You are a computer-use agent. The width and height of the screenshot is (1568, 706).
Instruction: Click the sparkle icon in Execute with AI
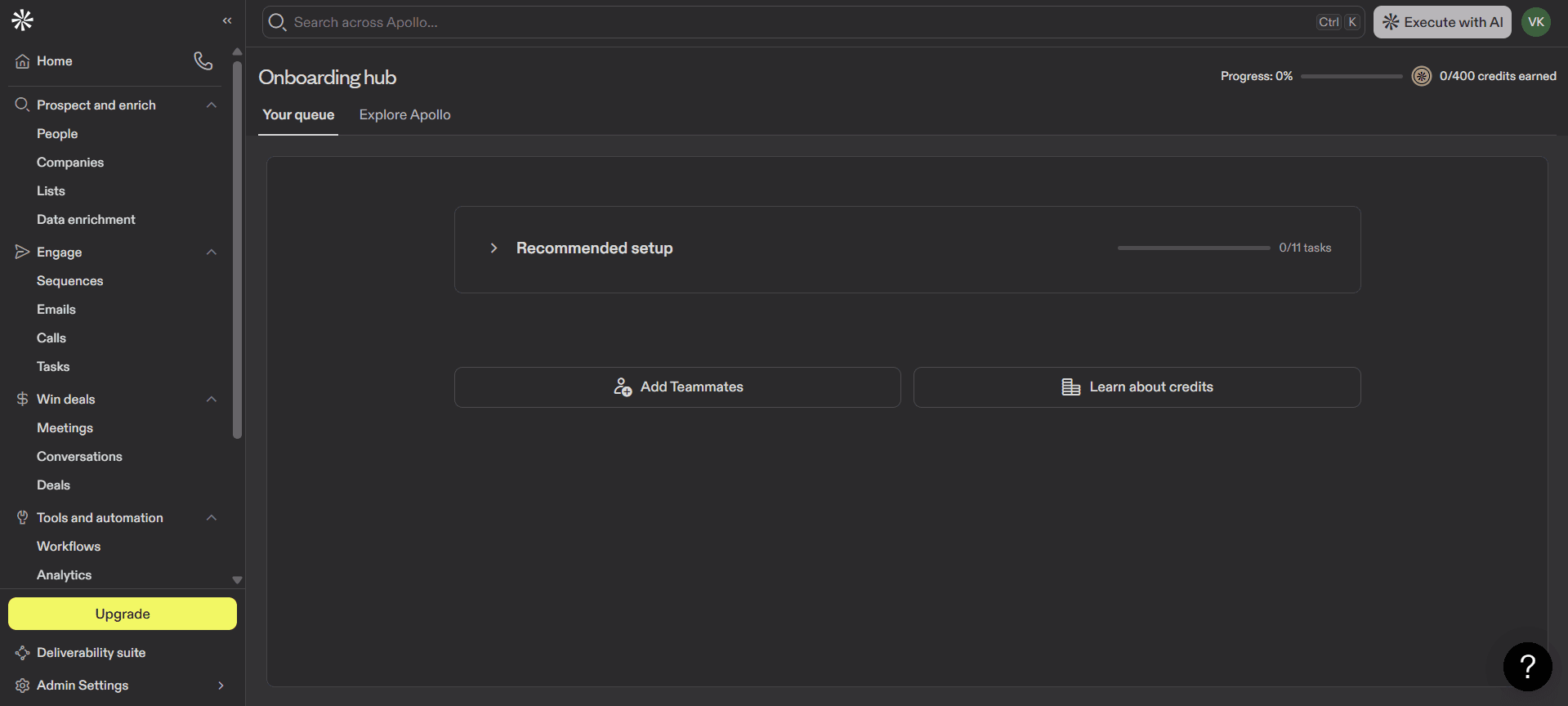1391,22
